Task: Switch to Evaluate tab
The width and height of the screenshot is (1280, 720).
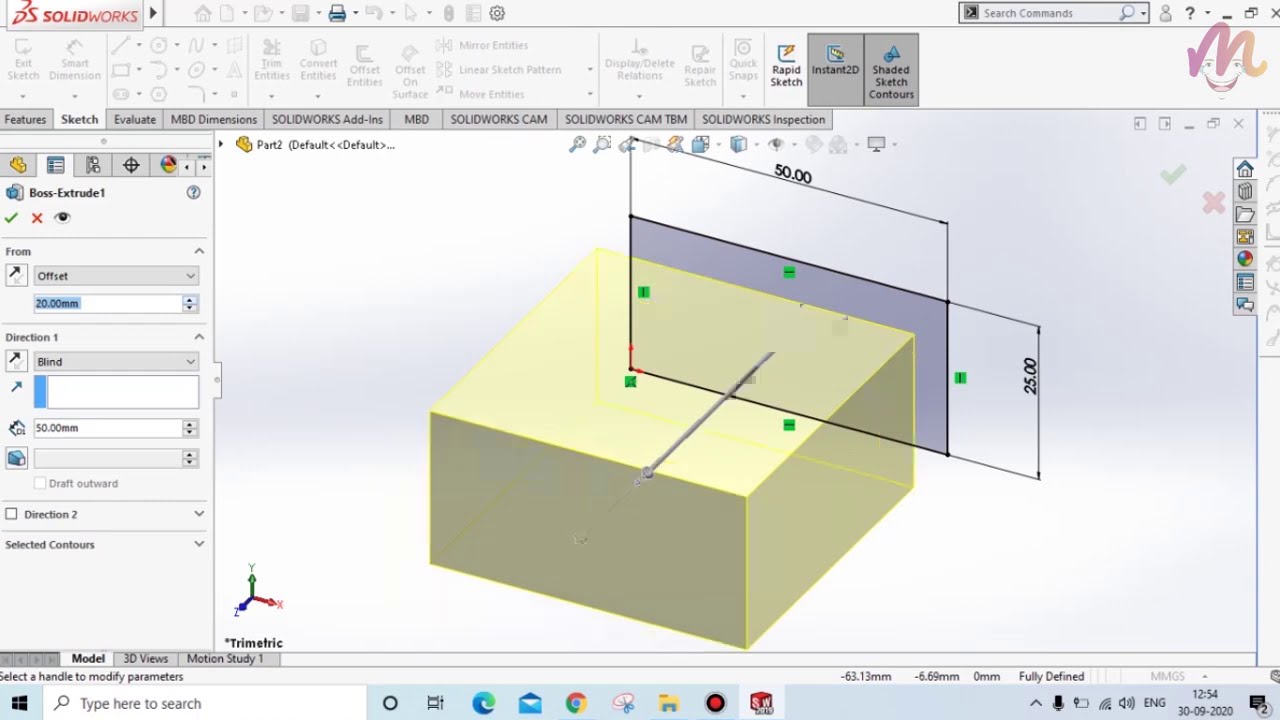Action: [x=134, y=119]
